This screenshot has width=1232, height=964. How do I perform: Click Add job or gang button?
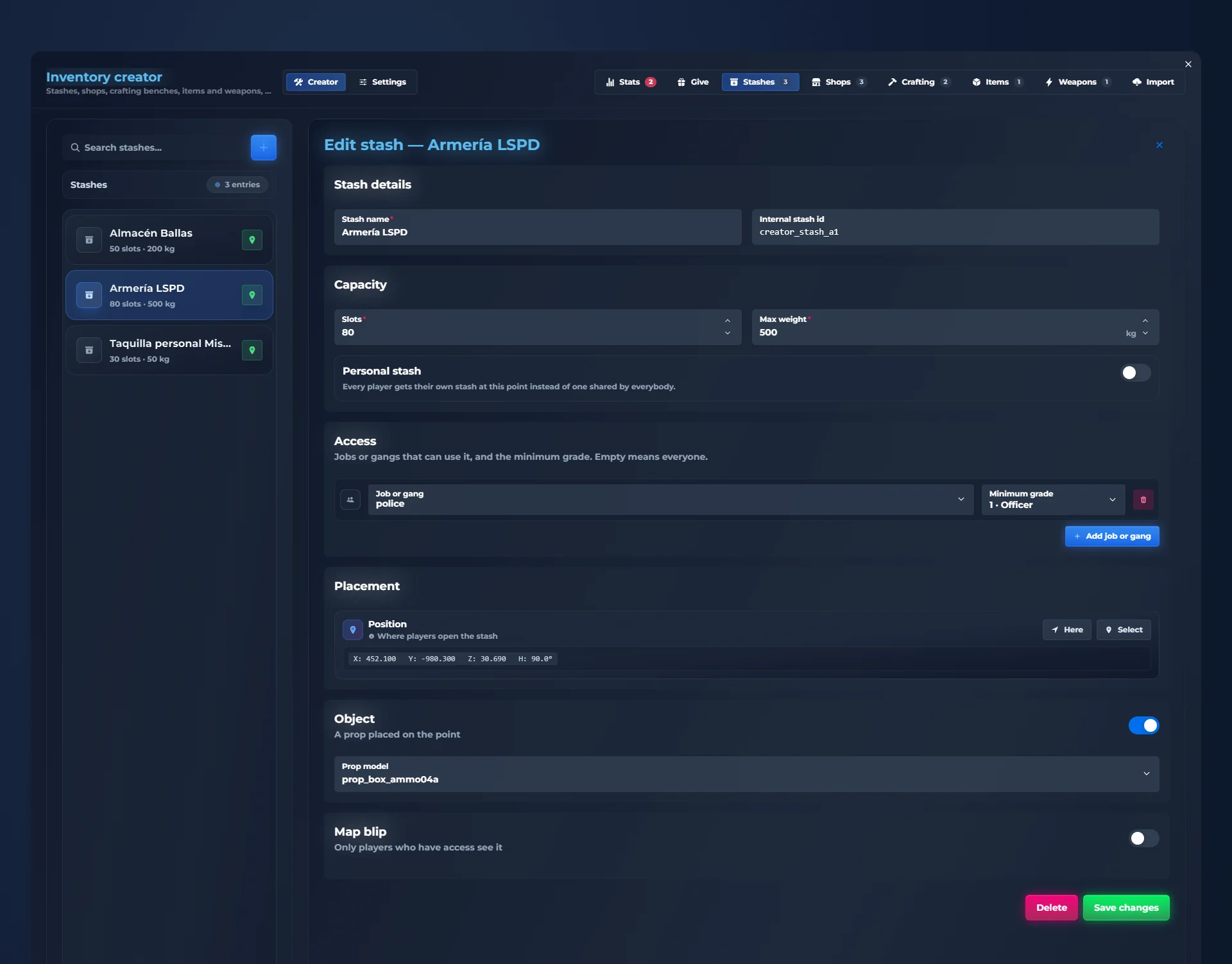click(x=1112, y=536)
